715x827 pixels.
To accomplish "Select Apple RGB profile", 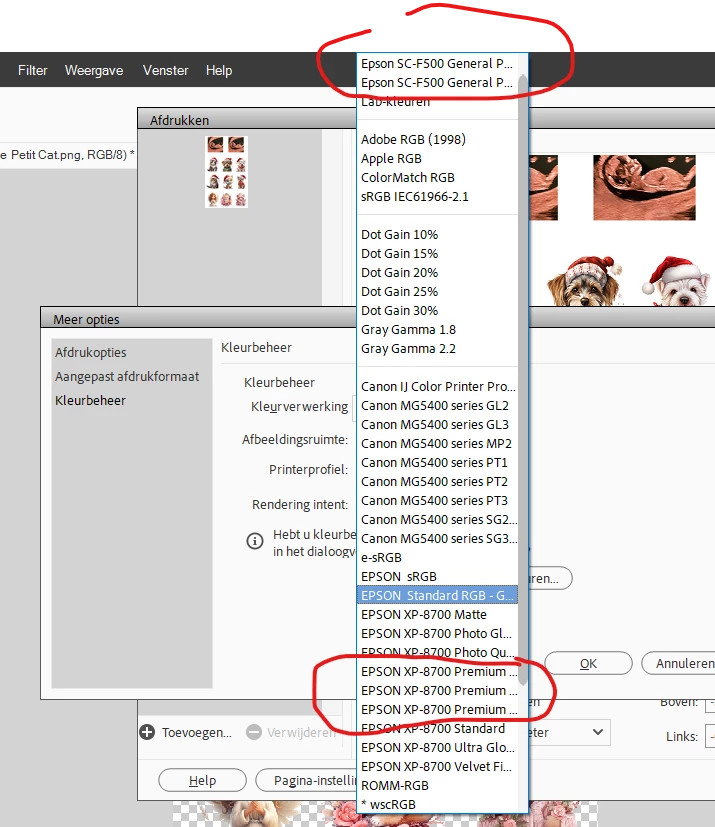I will click(437, 158).
